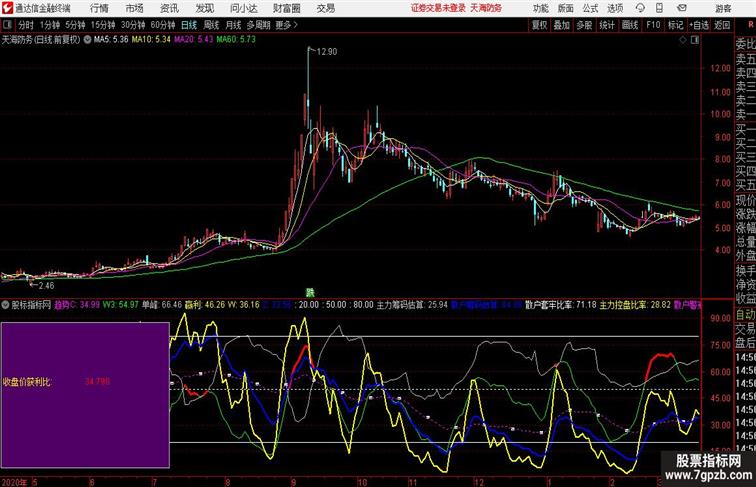This screenshot has width=756, height=487.
Task: Open the 版面 menu
Action: (x=566, y=8)
